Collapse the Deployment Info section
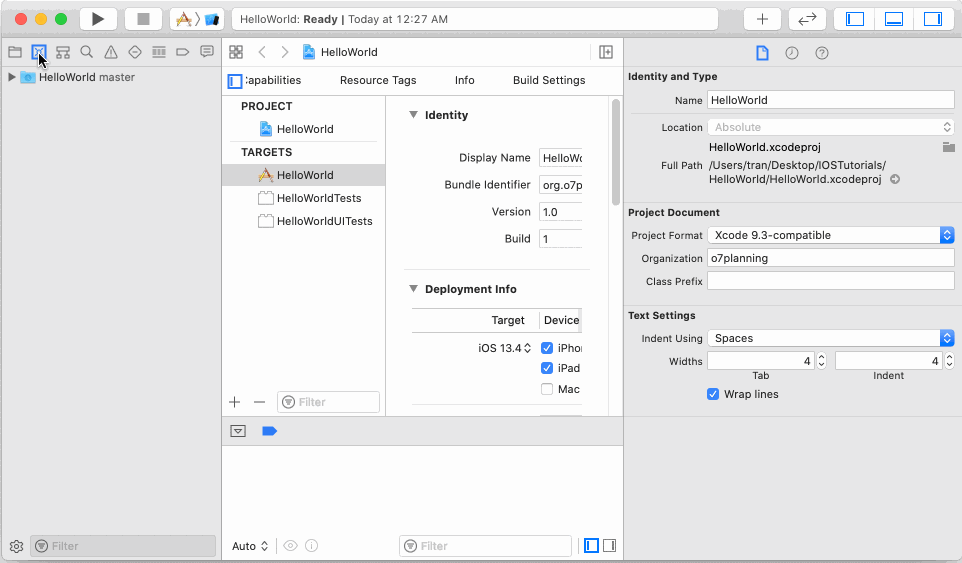Image resolution: width=962 pixels, height=563 pixels. pyautogui.click(x=414, y=289)
